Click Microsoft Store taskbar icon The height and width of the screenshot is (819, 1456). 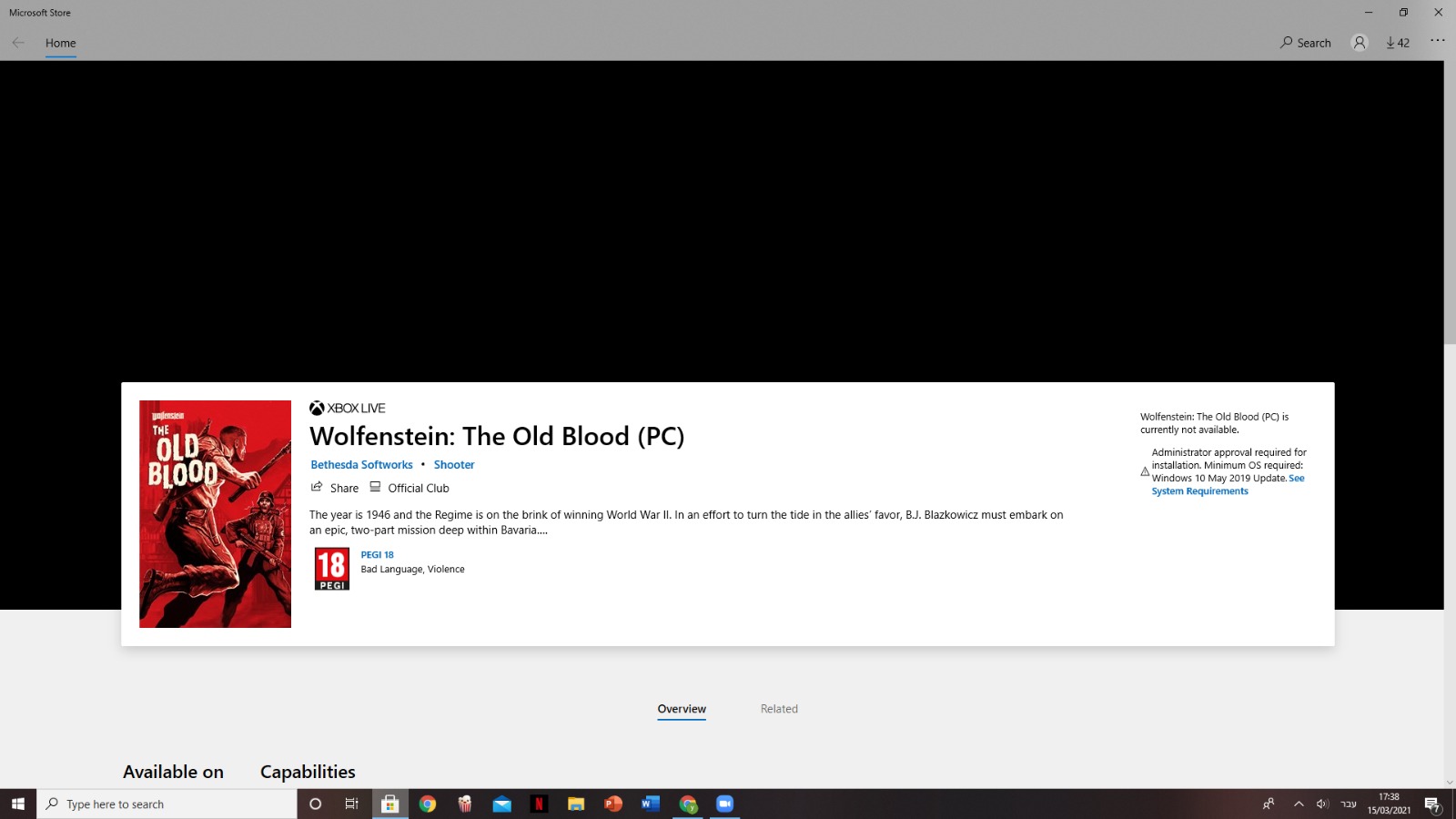click(389, 804)
